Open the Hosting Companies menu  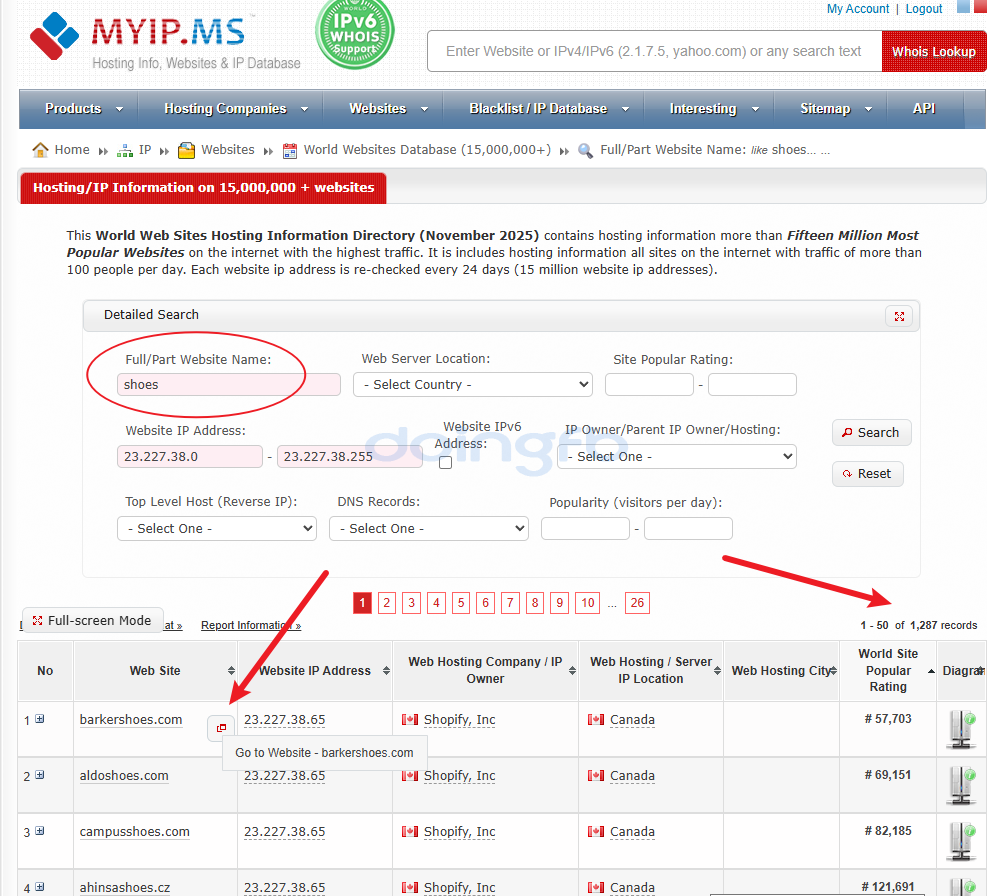pyautogui.click(x=235, y=108)
